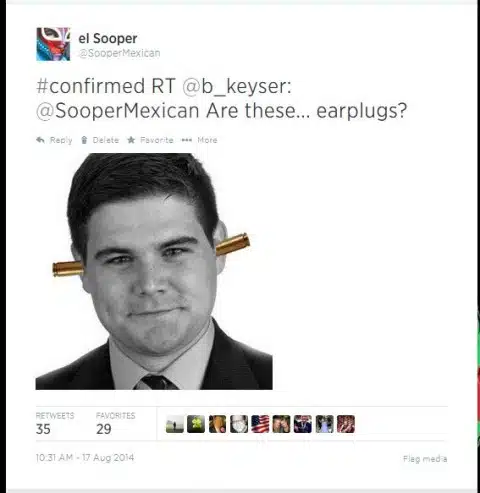Click the American flag avatar
480x493 pixels.
click(260, 424)
